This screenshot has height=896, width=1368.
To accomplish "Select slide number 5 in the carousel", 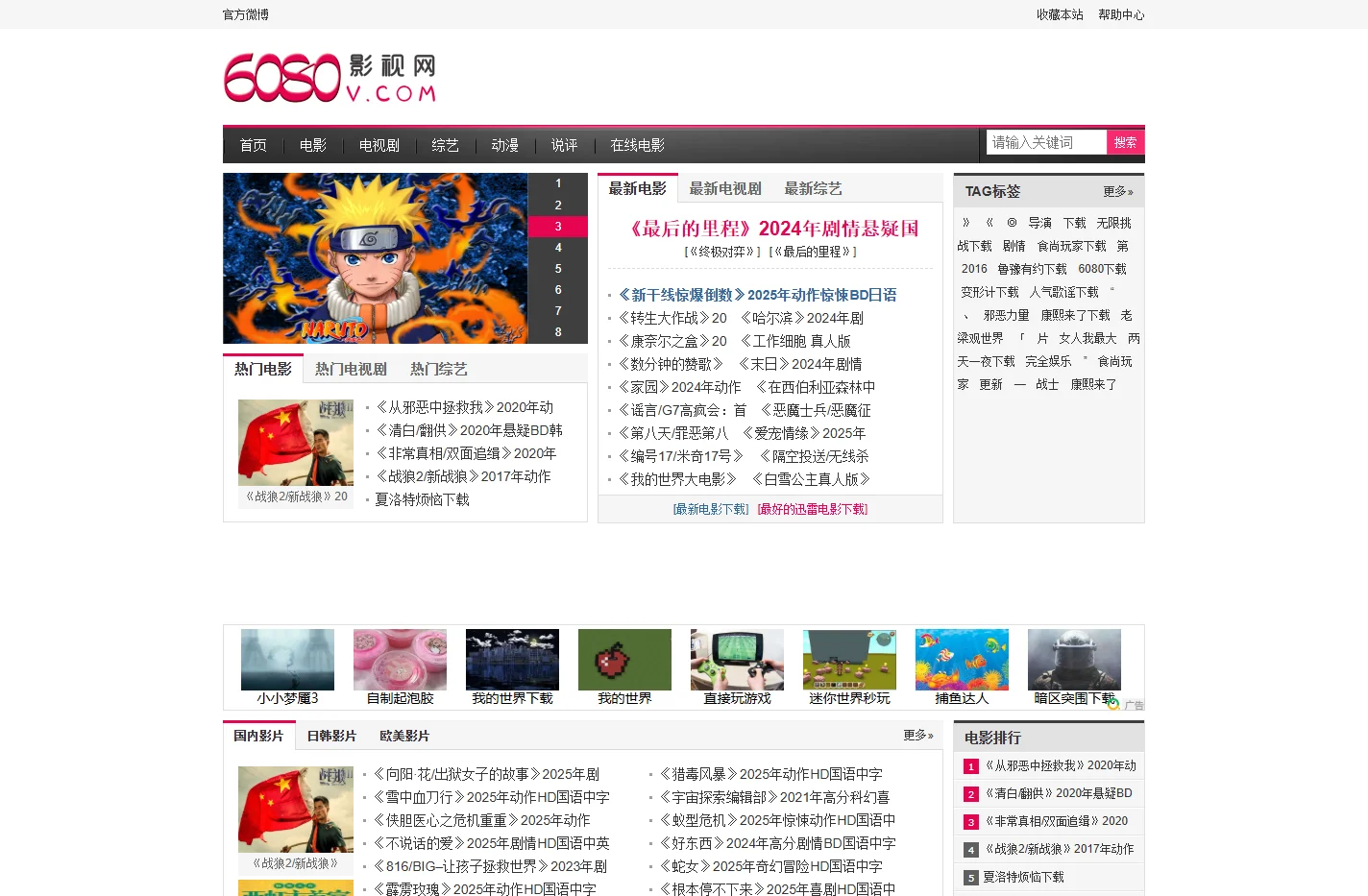I will (558, 268).
